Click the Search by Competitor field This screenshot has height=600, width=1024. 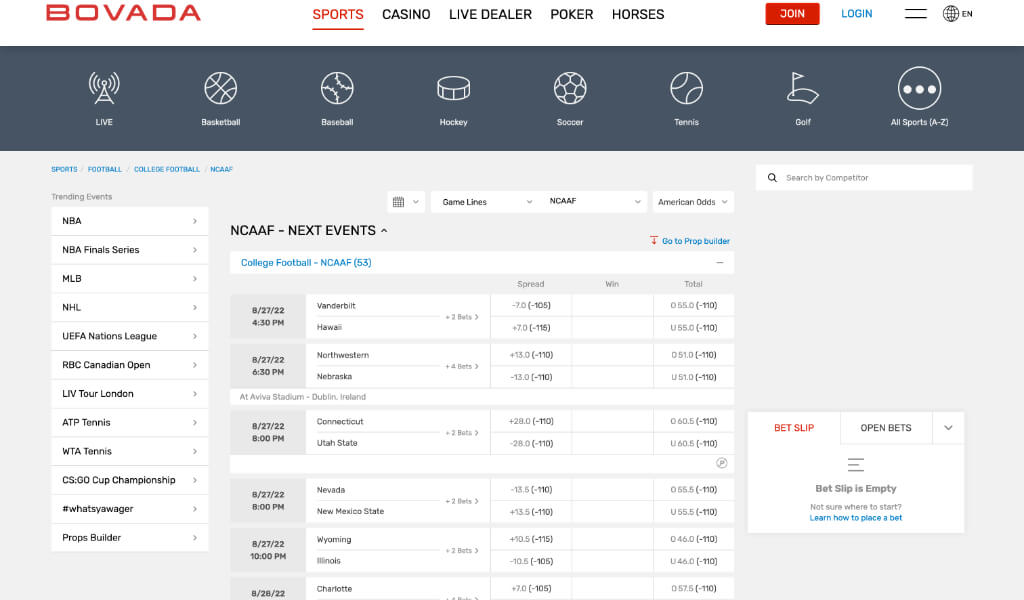coord(864,178)
